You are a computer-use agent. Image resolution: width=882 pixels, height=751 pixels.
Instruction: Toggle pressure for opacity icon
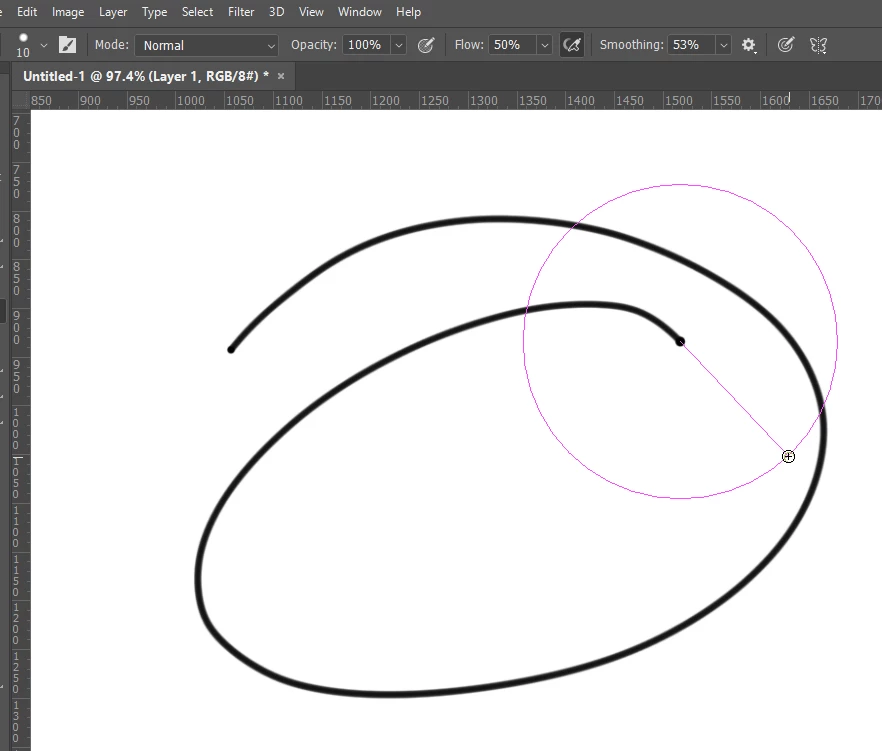pyautogui.click(x=426, y=45)
